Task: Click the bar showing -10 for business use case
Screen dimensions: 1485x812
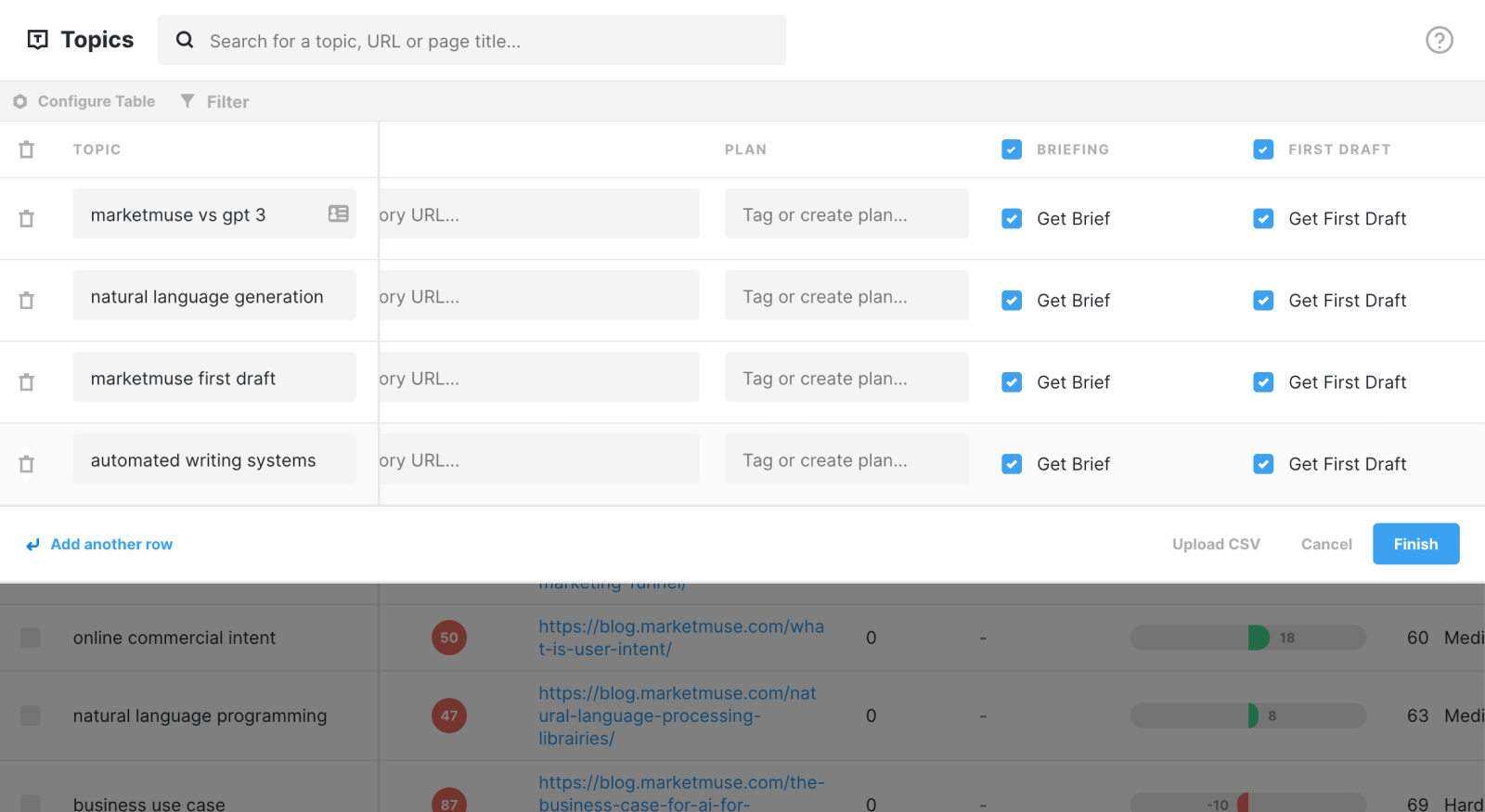Action: (1247, 803)
